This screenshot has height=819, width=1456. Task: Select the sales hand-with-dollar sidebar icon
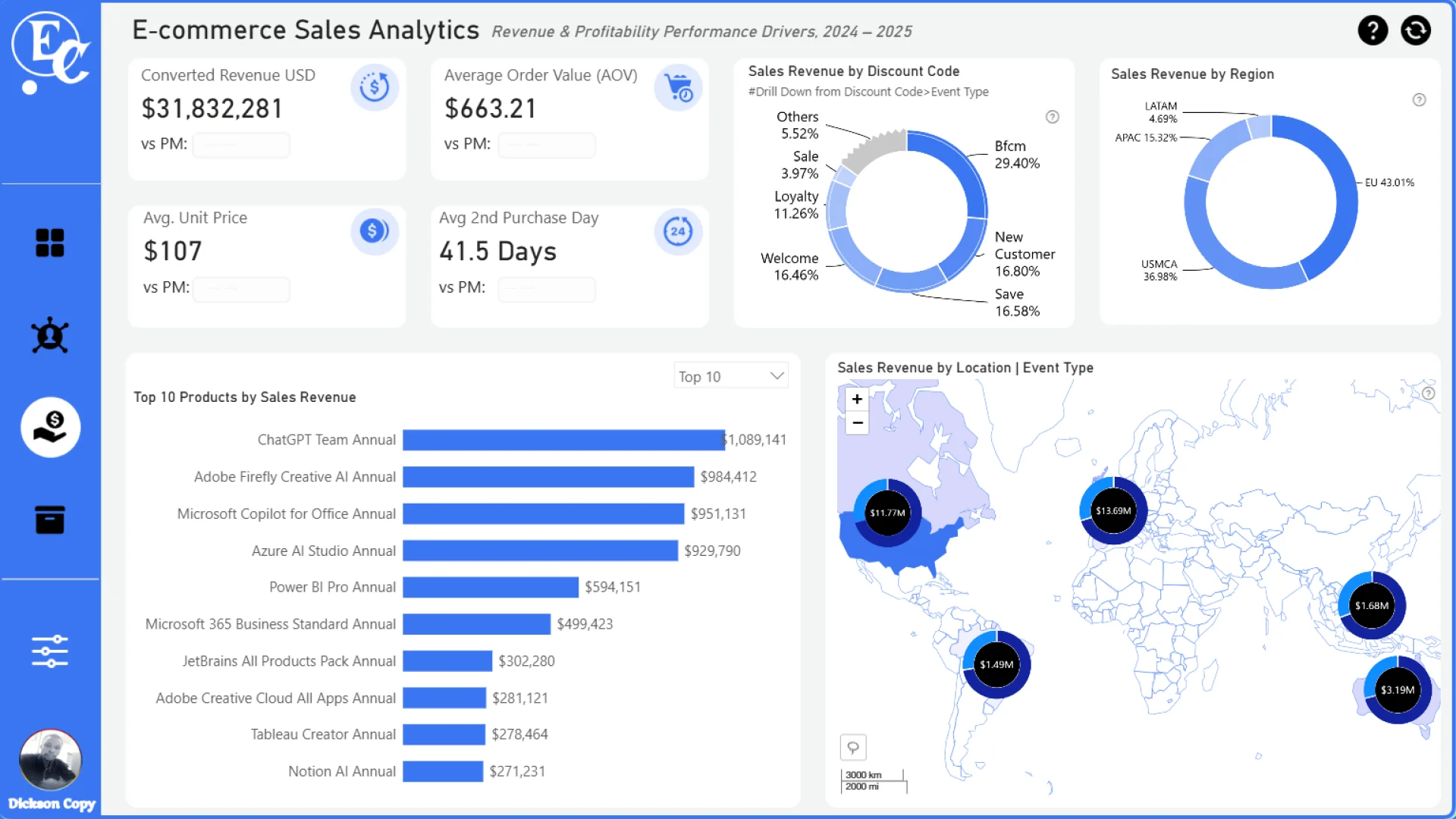click(x=50, y=427)
